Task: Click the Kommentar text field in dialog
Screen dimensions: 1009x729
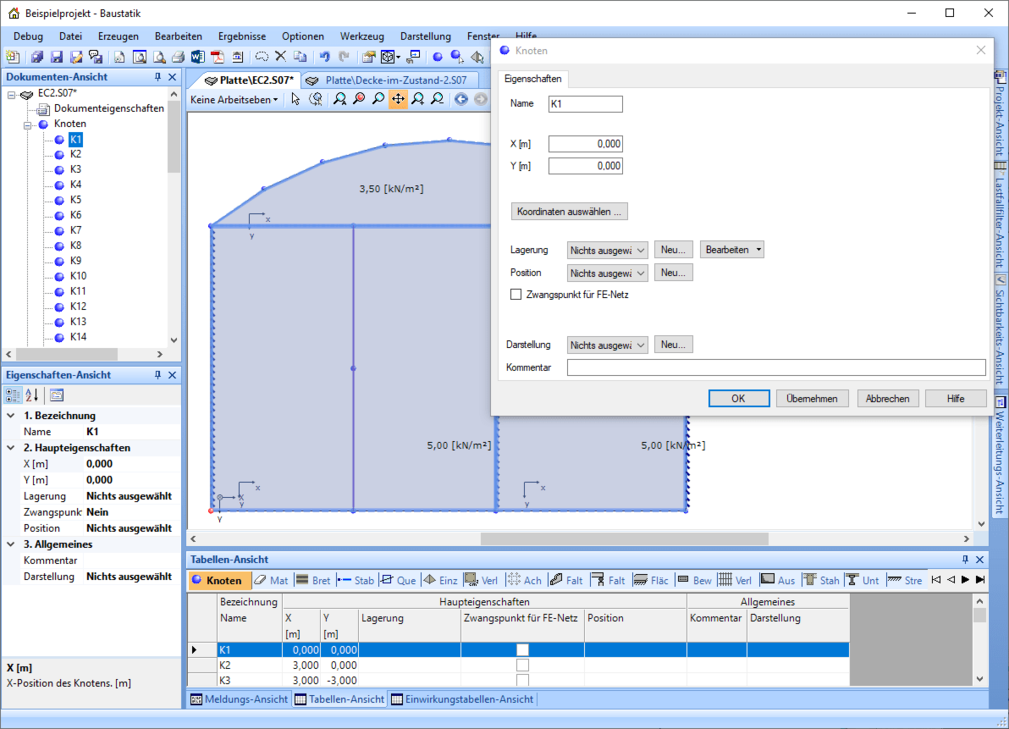Action: [x=776, y=368]
